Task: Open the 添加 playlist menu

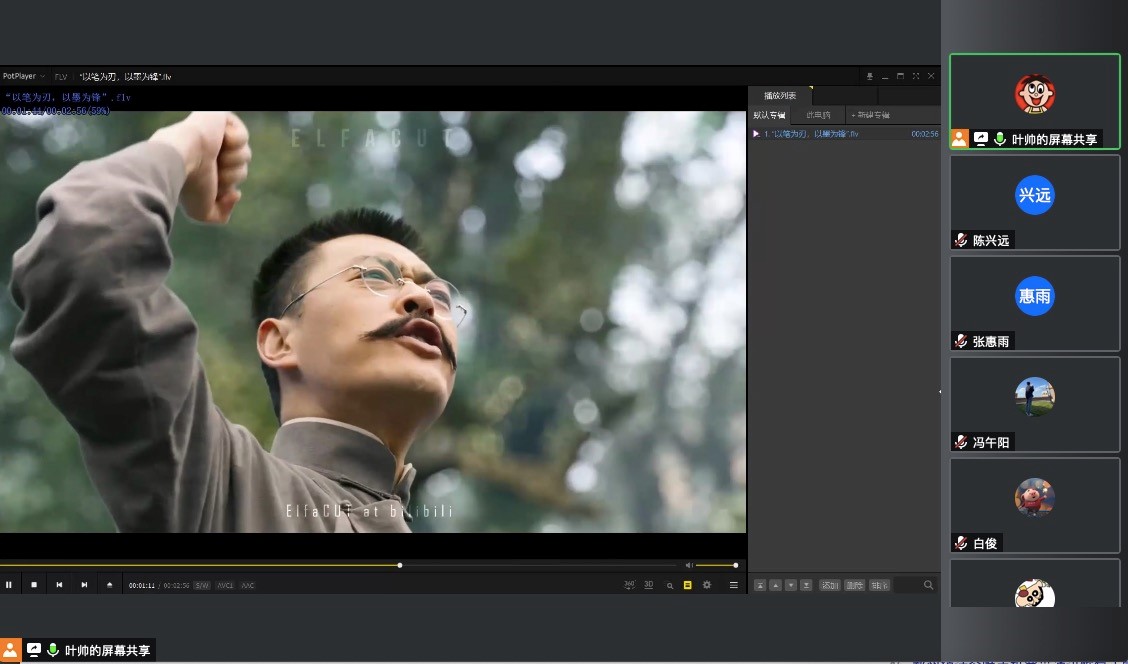Action: tap(829, 586)
